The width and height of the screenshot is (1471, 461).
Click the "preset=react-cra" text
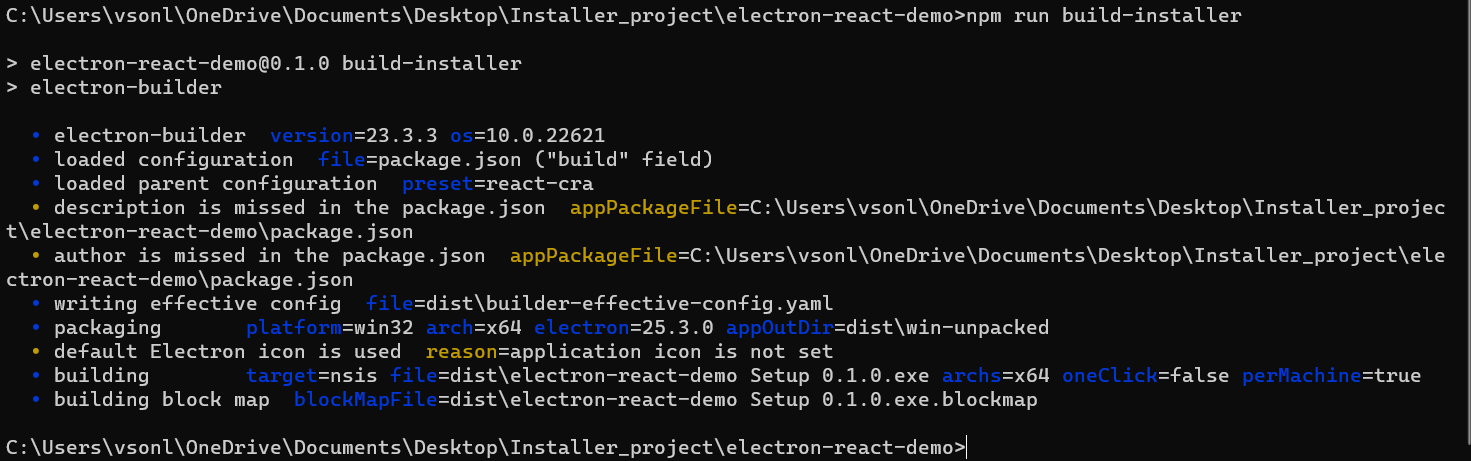click(x=498, y=184)
